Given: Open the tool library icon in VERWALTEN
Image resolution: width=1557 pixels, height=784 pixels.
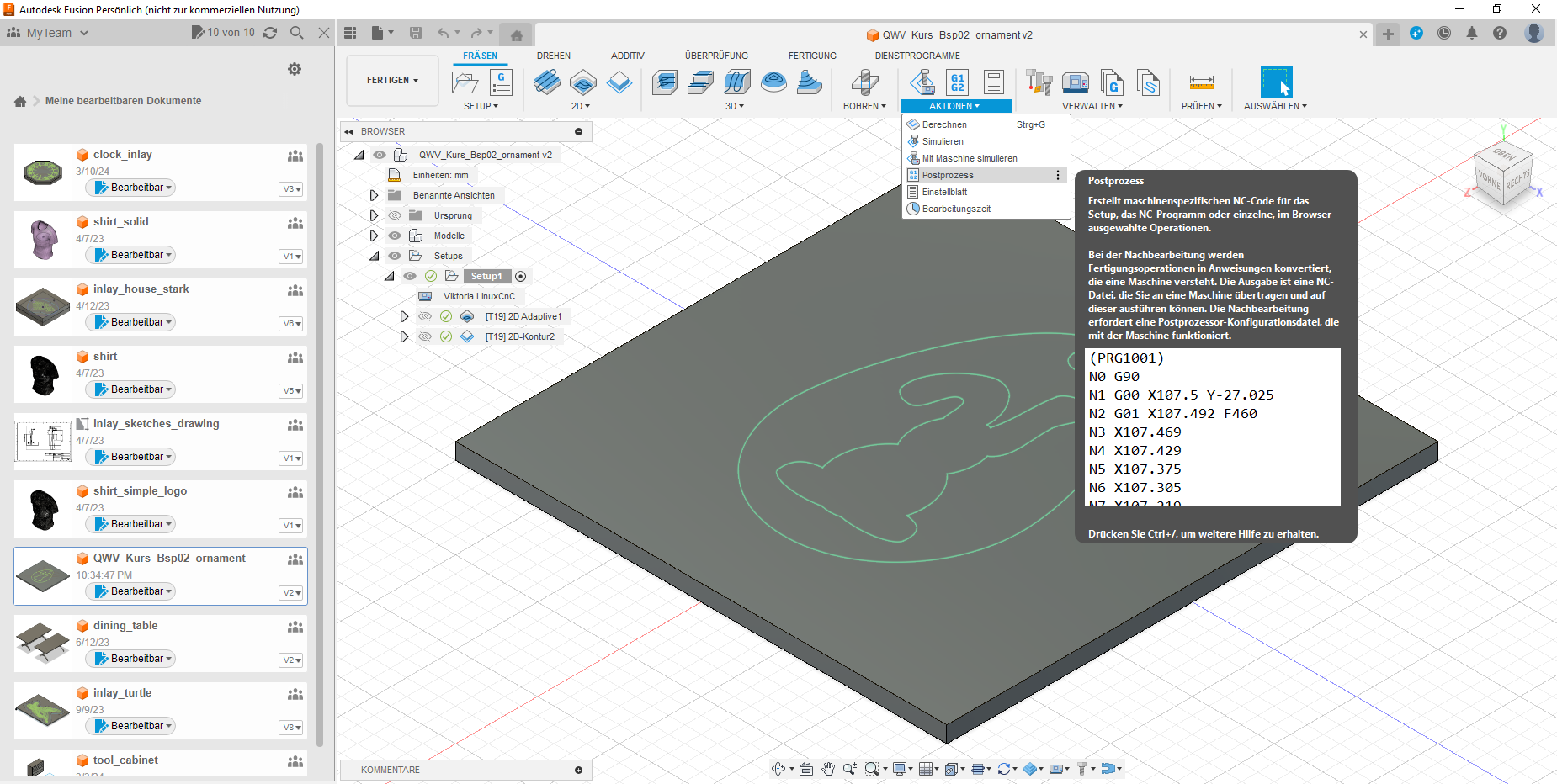Looking at the screenshot, I should coord(1039,82).
